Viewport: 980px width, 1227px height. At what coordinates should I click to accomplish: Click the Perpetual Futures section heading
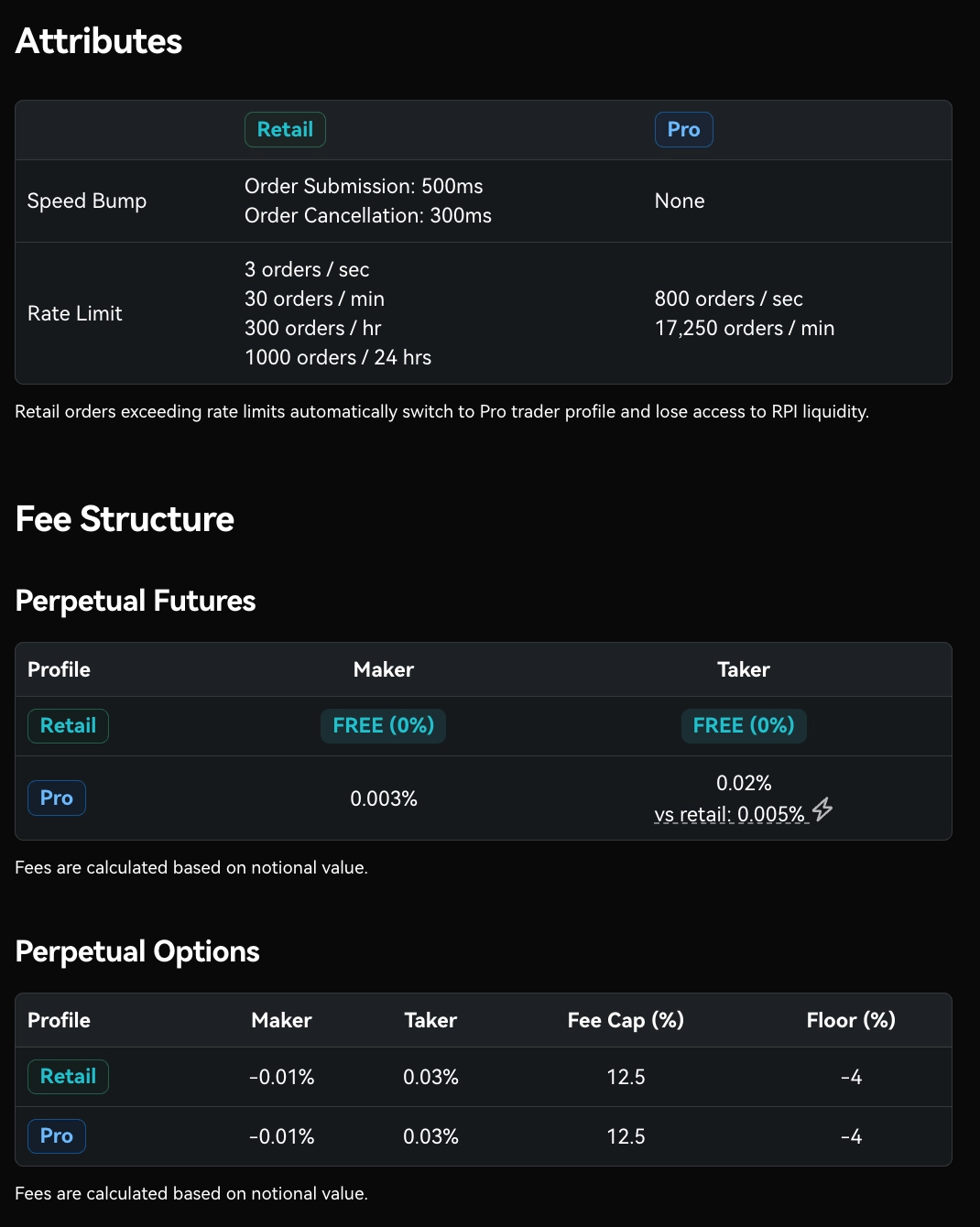pyautogui.click(x=136, y=601)
